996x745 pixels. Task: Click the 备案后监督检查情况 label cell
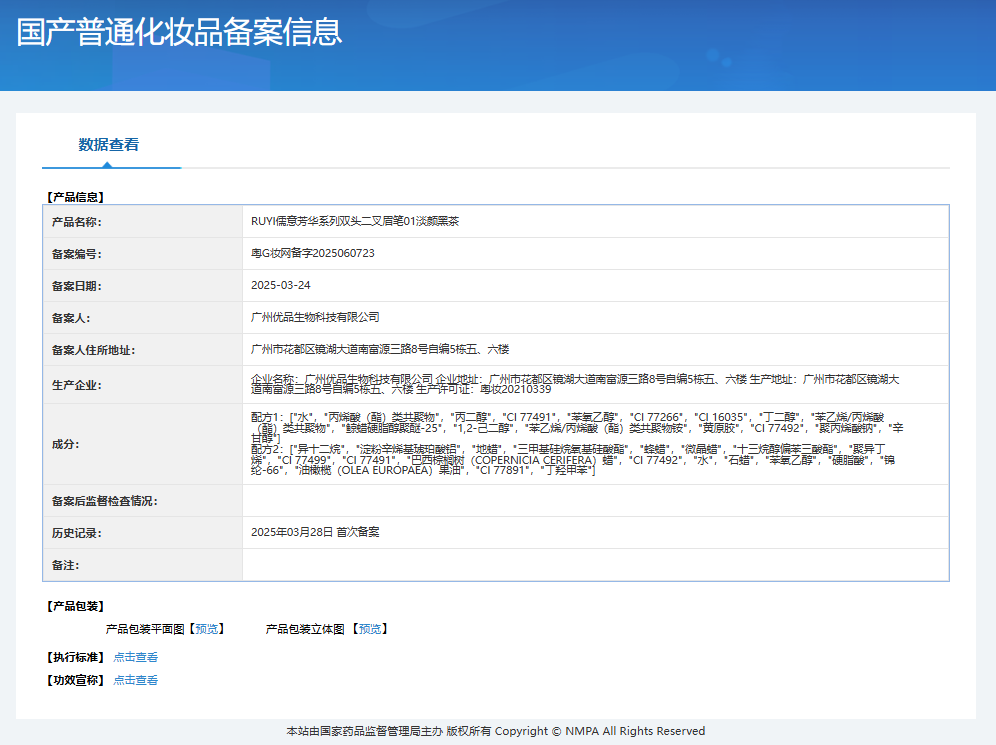click(142, 501)
